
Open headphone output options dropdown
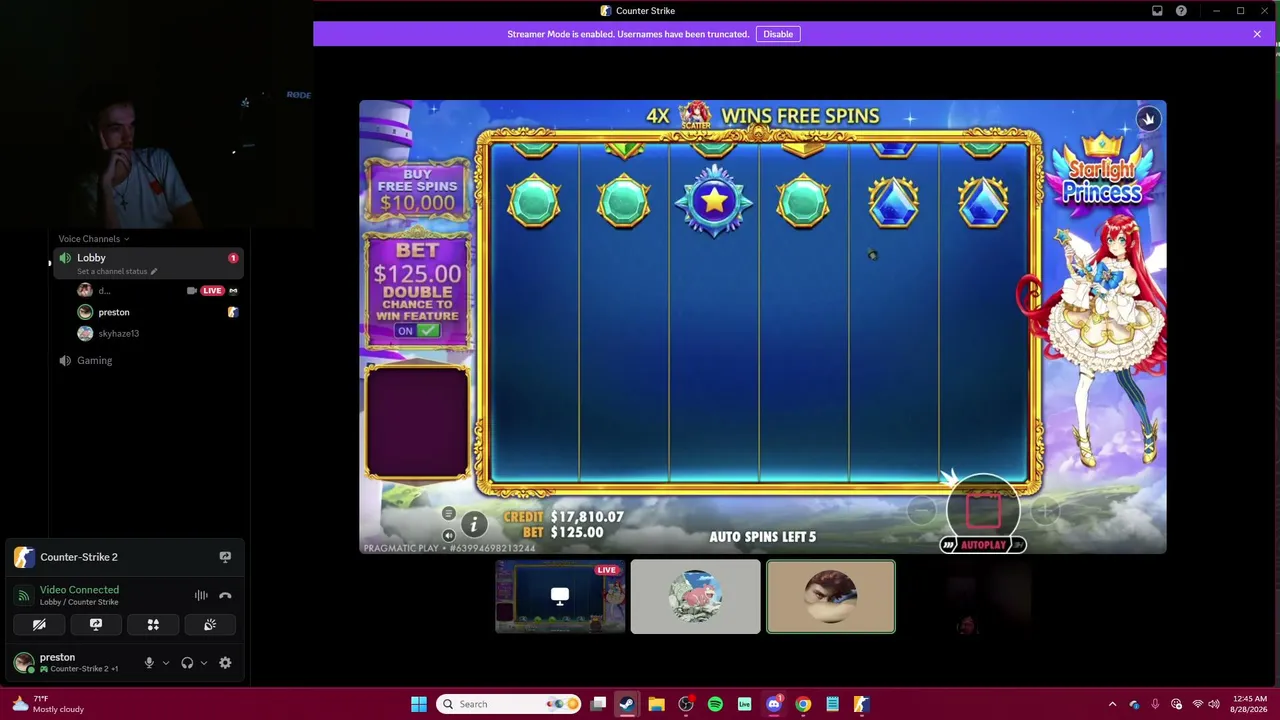tap(204, 663)
